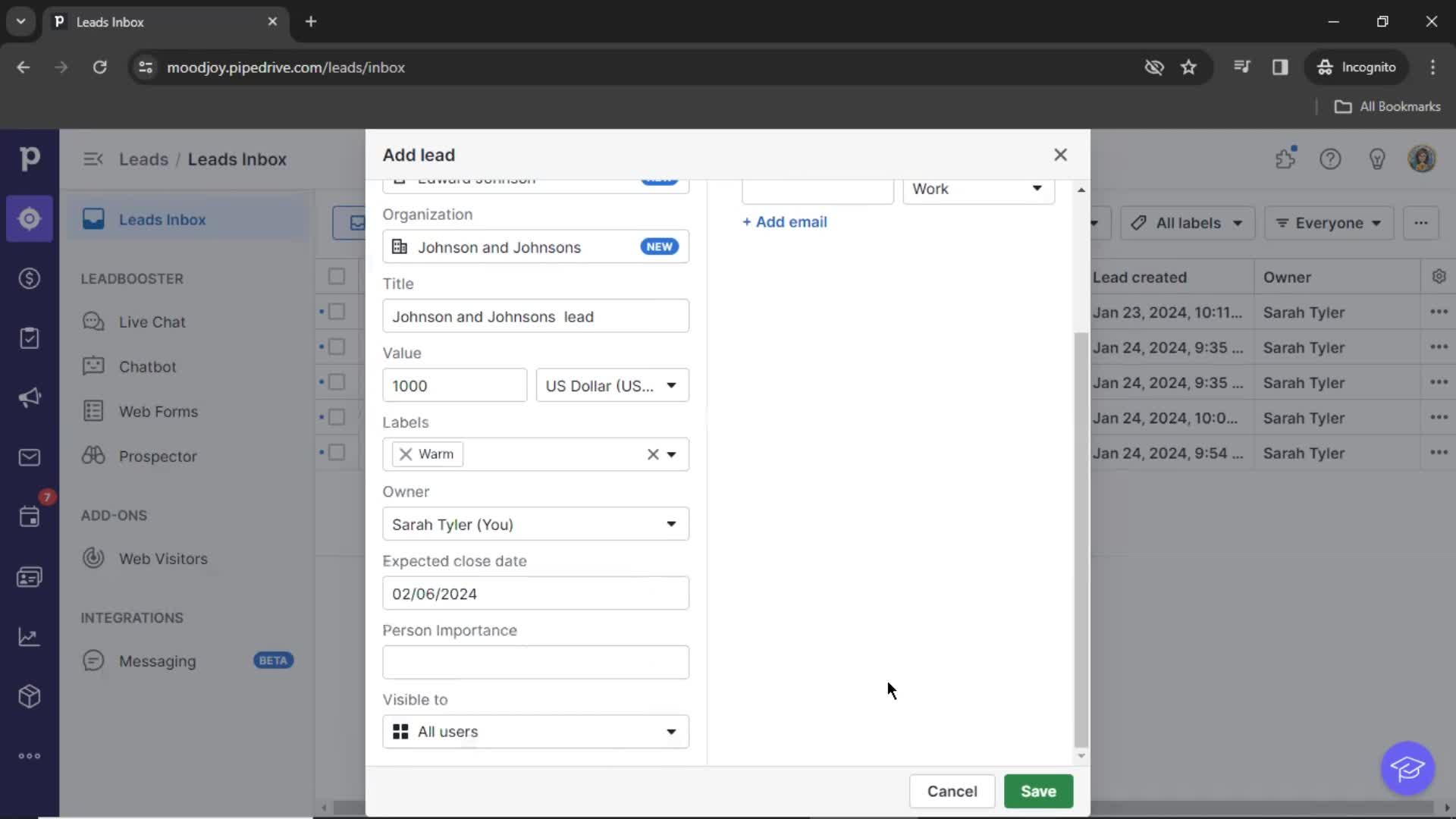Click the Live Chat sidebar icon
The height and width of the screenshot is (819, 1456).
coord(94,321)
